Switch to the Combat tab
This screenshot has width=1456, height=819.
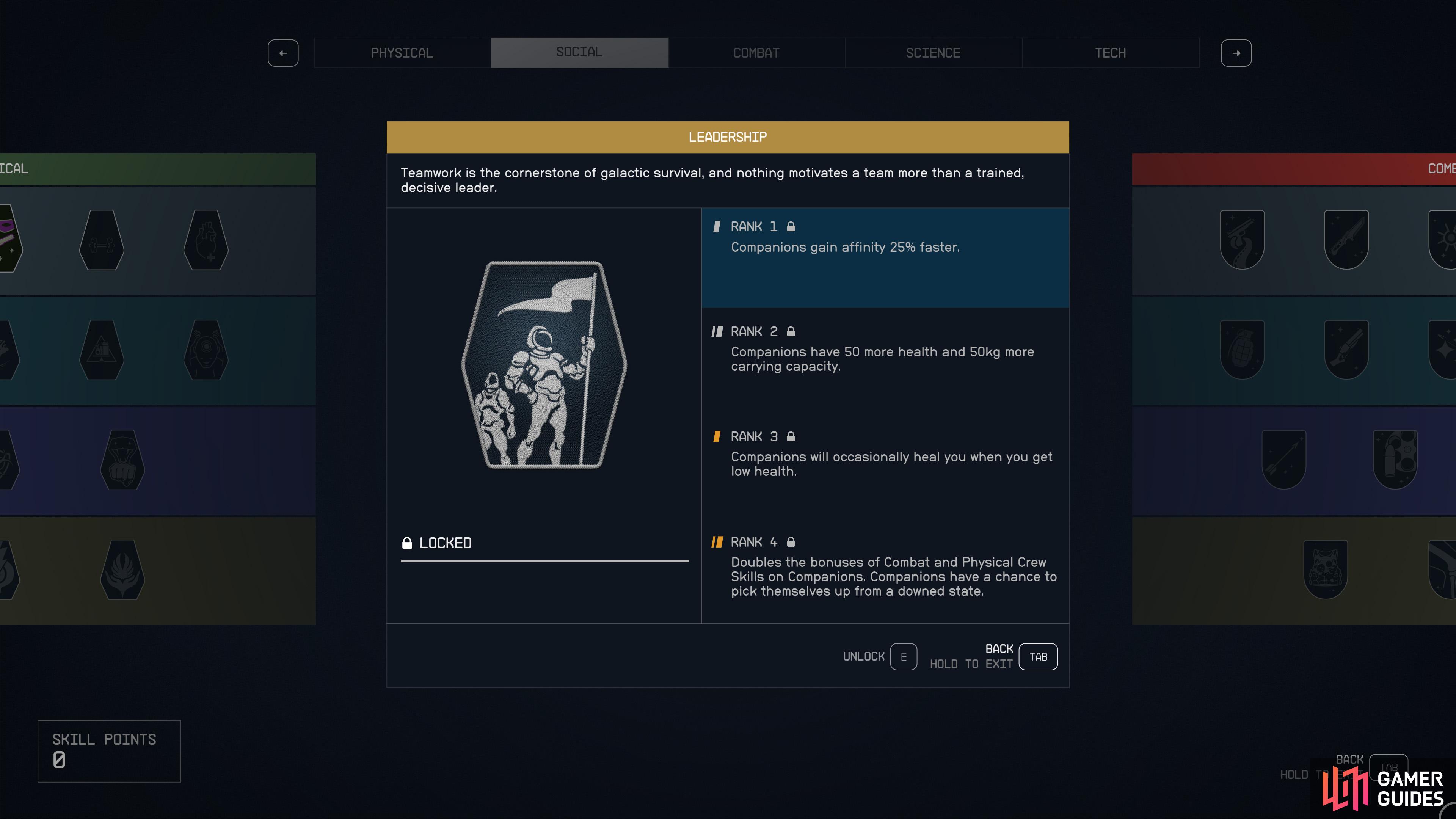pyautogui.click(x=756, y=53)
